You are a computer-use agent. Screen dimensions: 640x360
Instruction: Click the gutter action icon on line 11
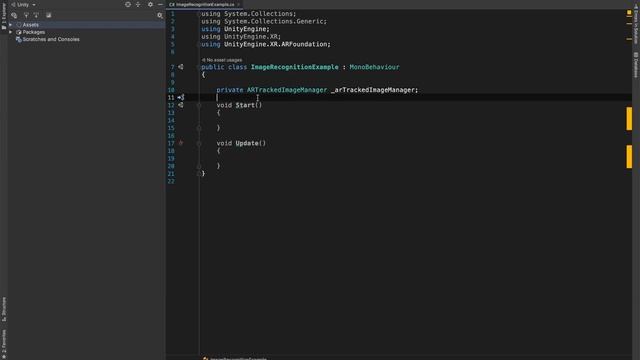tap(181, 98)
